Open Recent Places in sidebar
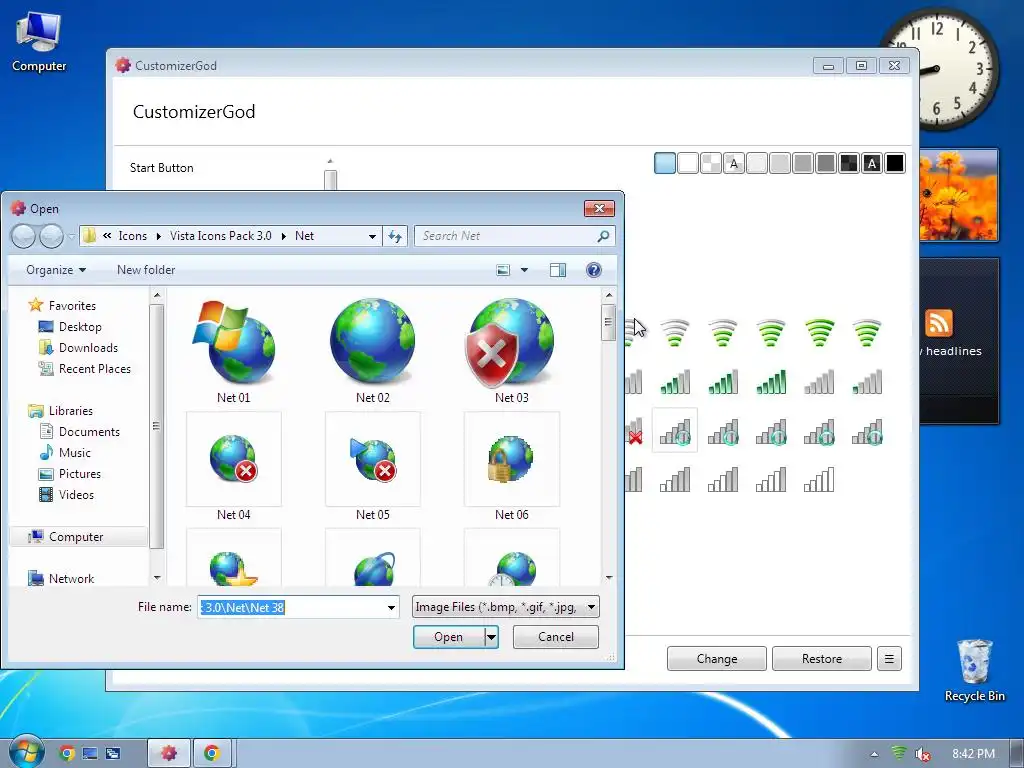 (x=84, y=368)
